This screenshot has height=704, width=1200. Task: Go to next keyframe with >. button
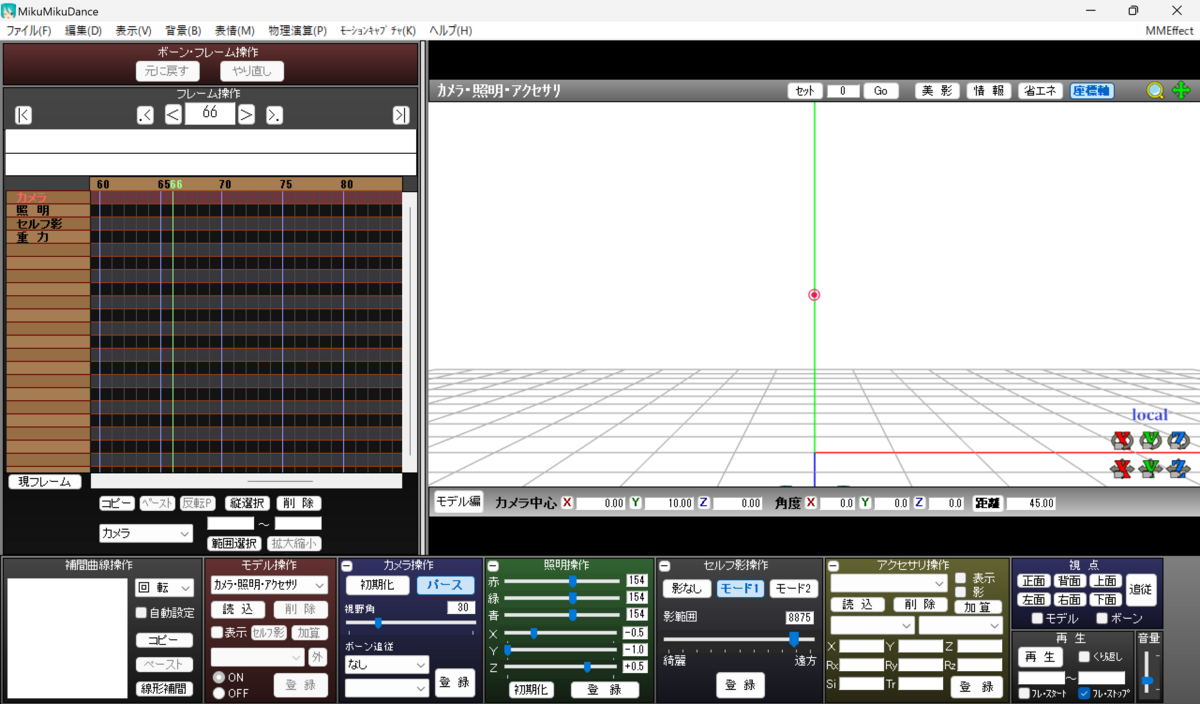coord(274,115)
